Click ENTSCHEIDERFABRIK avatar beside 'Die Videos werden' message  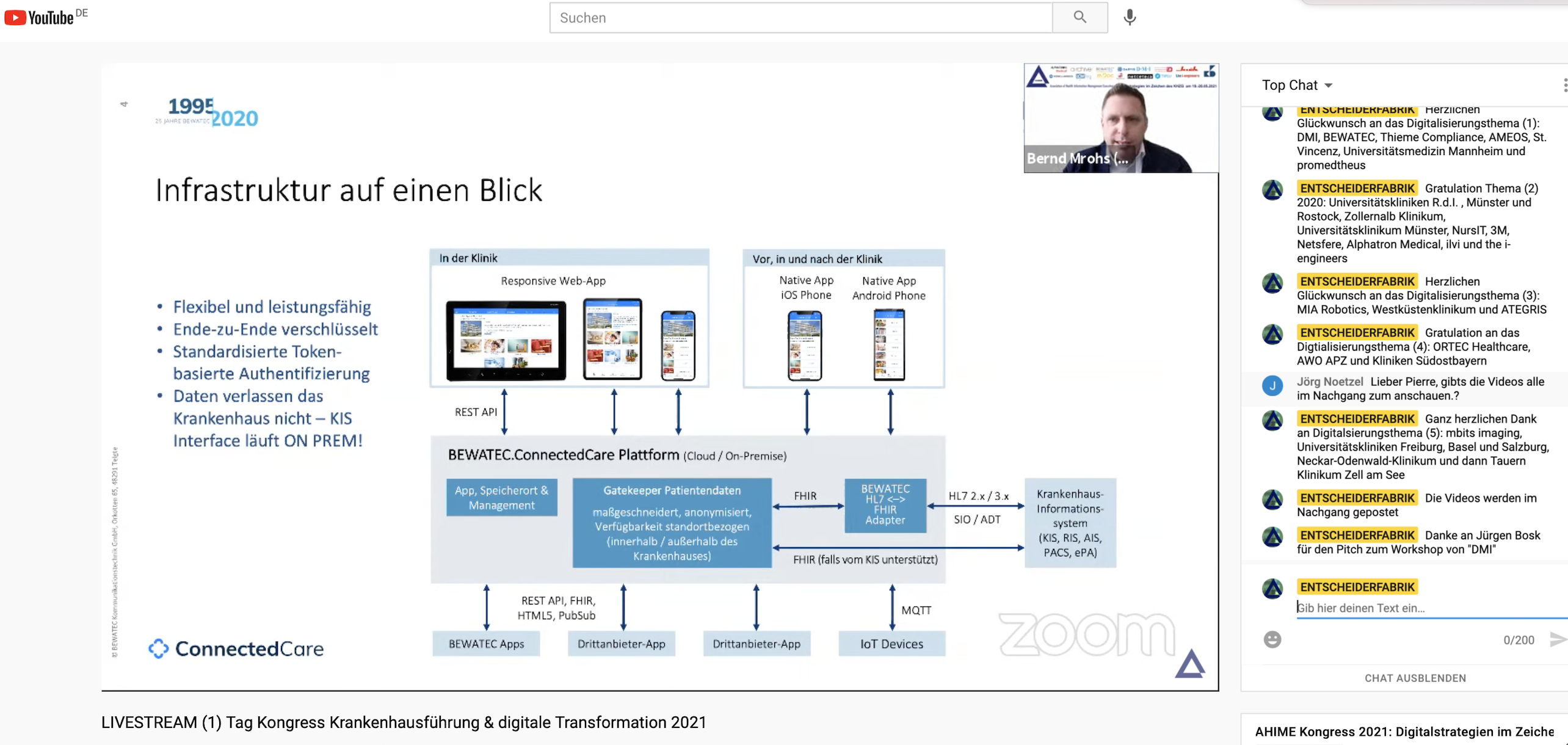(x=1272, y=500)
